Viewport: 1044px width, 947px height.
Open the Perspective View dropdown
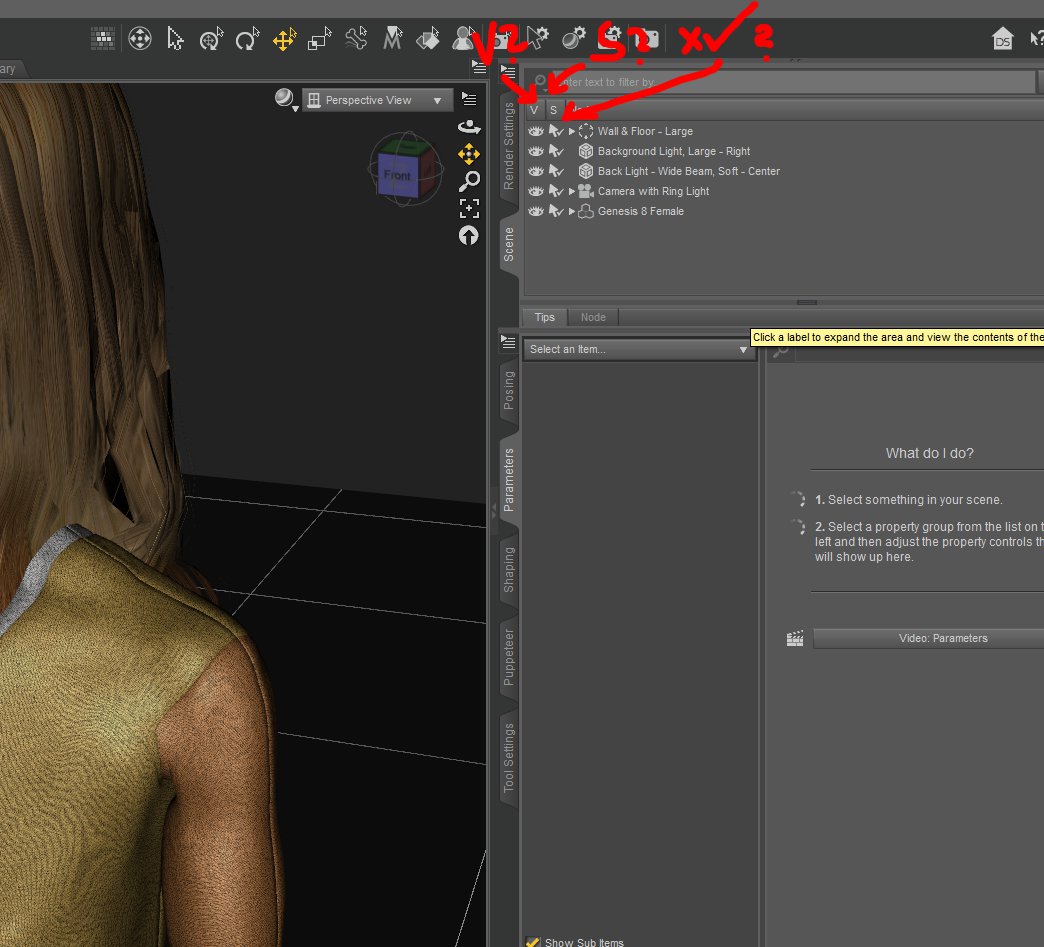pyautogui.click(x=378, y=100)
